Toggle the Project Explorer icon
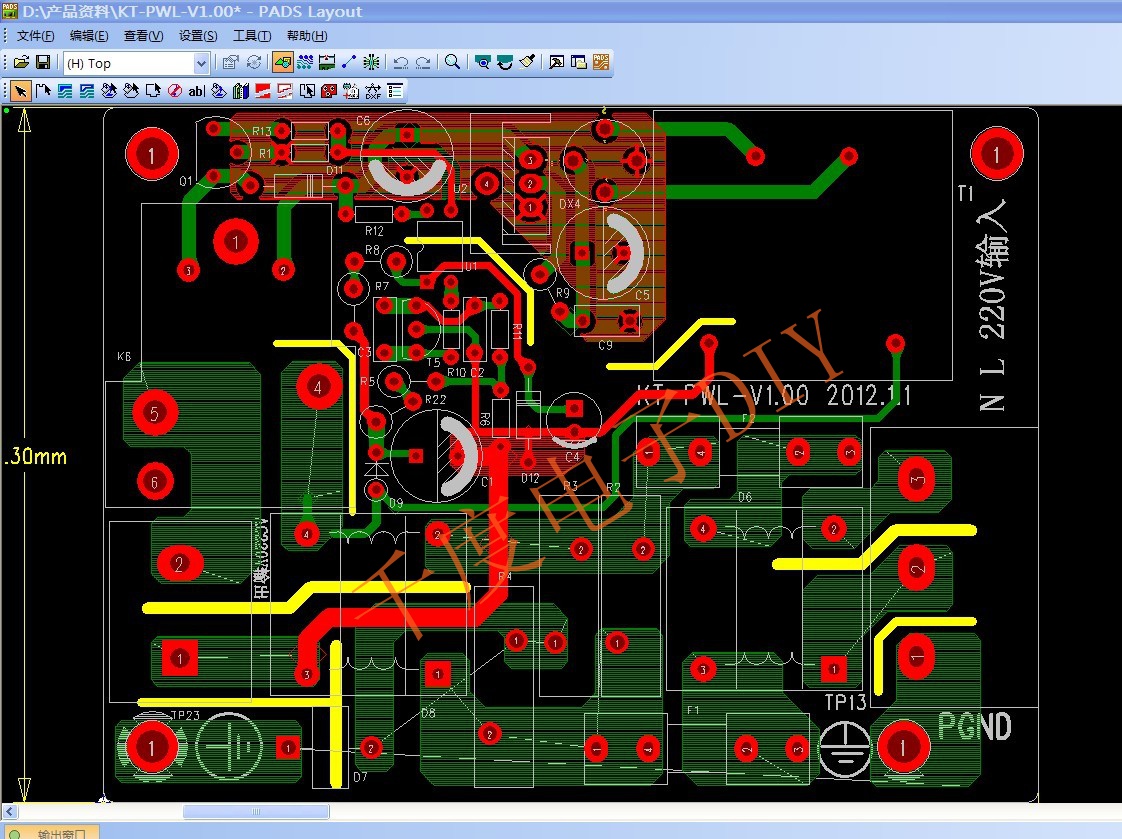Screen dimensions: 1122x839 (579, 62)
